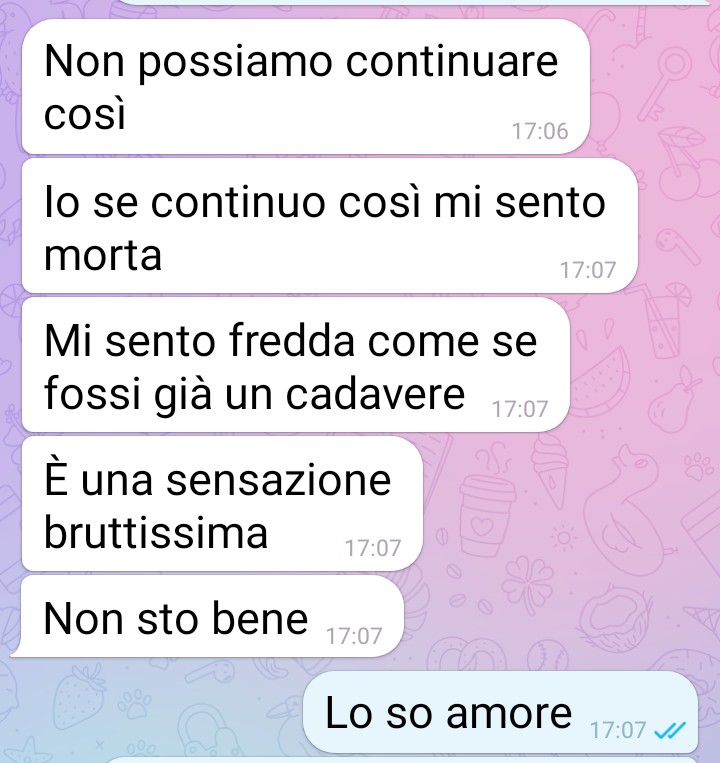Click the strawberry doodle on wallpaper
Image resolution: width=720 pixels, height=763 pixels.
tap(79, 697)
